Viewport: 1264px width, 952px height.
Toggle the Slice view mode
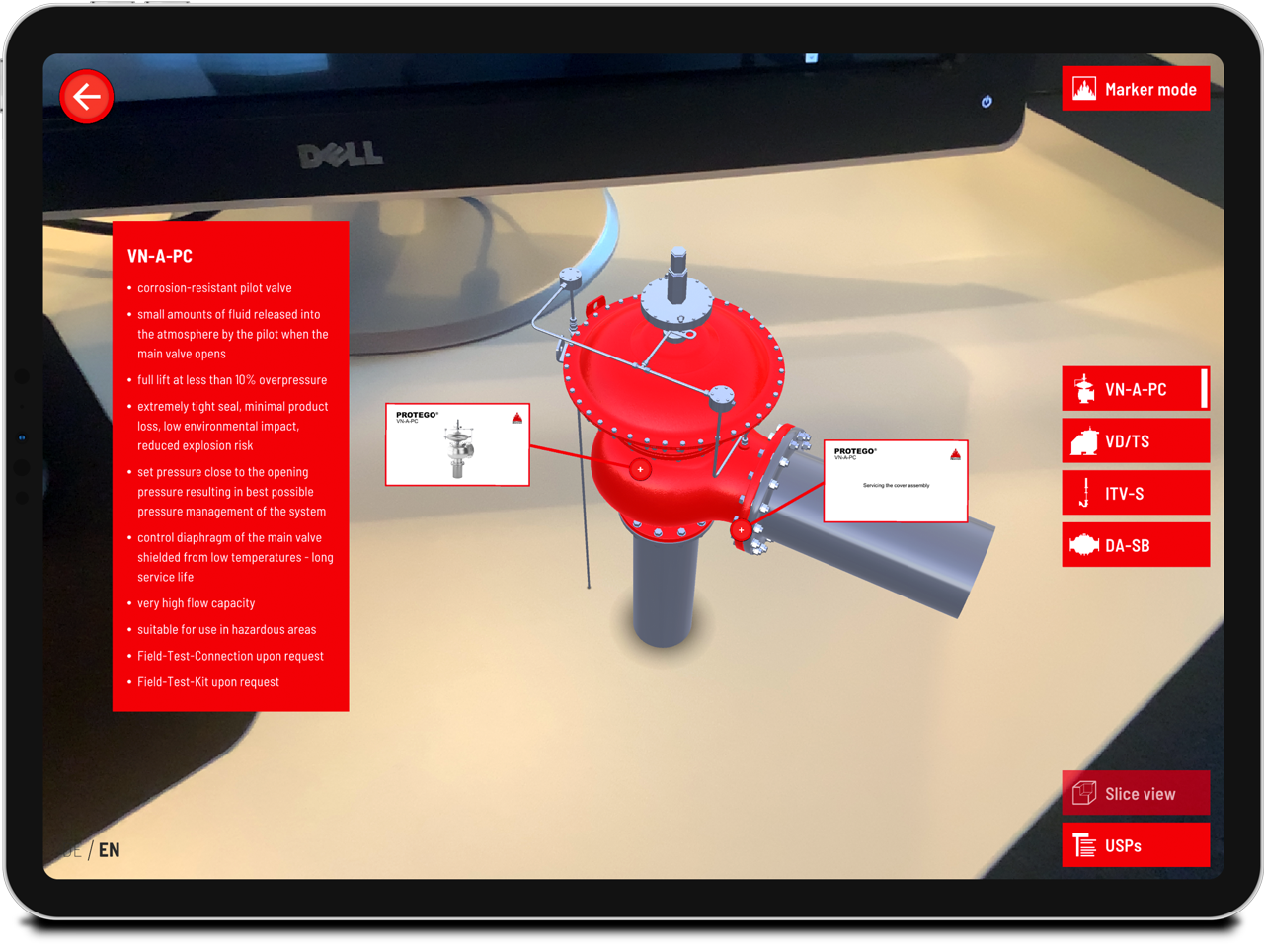pyautogui.click(x=1140, y=794)
